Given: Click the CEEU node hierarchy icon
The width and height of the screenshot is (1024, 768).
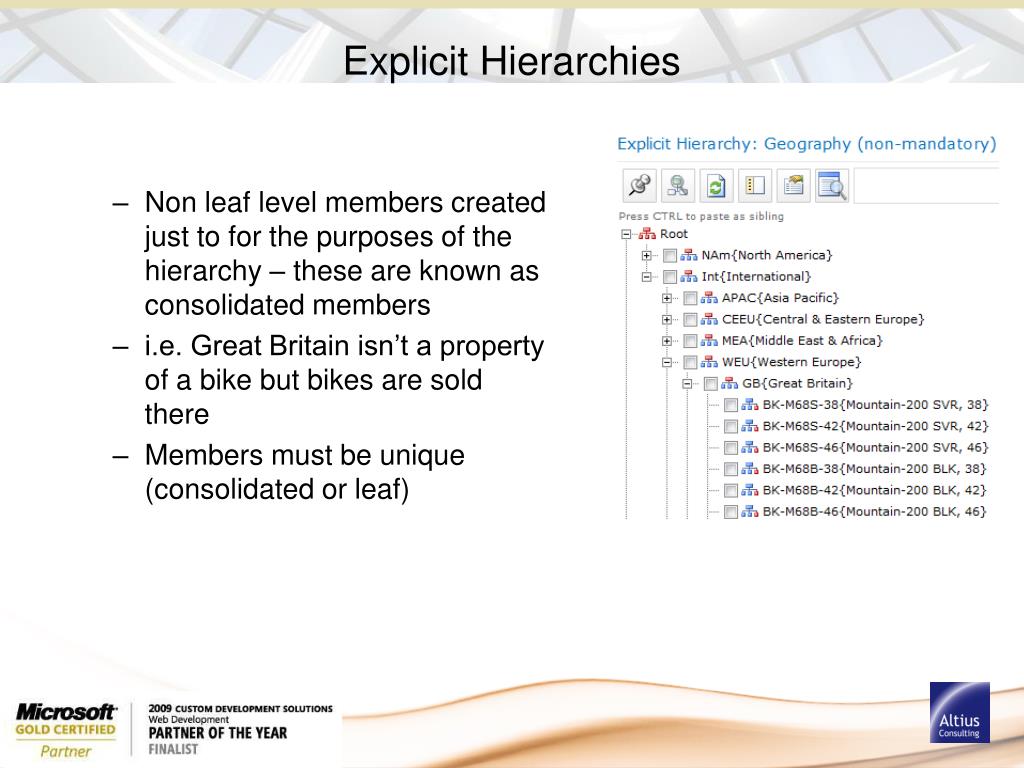Looking at the screenshot, I should coord(709,320).
